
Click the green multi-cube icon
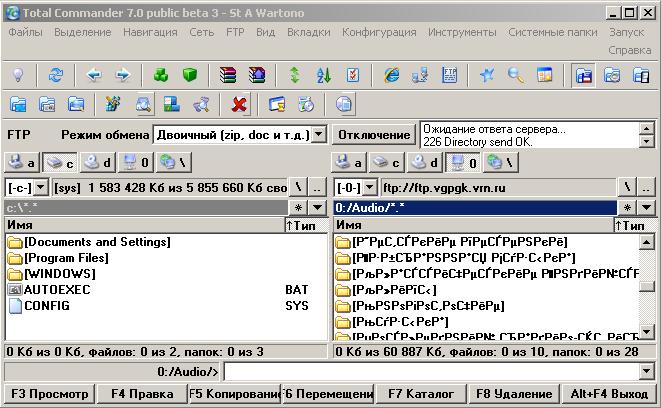(x=161, y=75)
